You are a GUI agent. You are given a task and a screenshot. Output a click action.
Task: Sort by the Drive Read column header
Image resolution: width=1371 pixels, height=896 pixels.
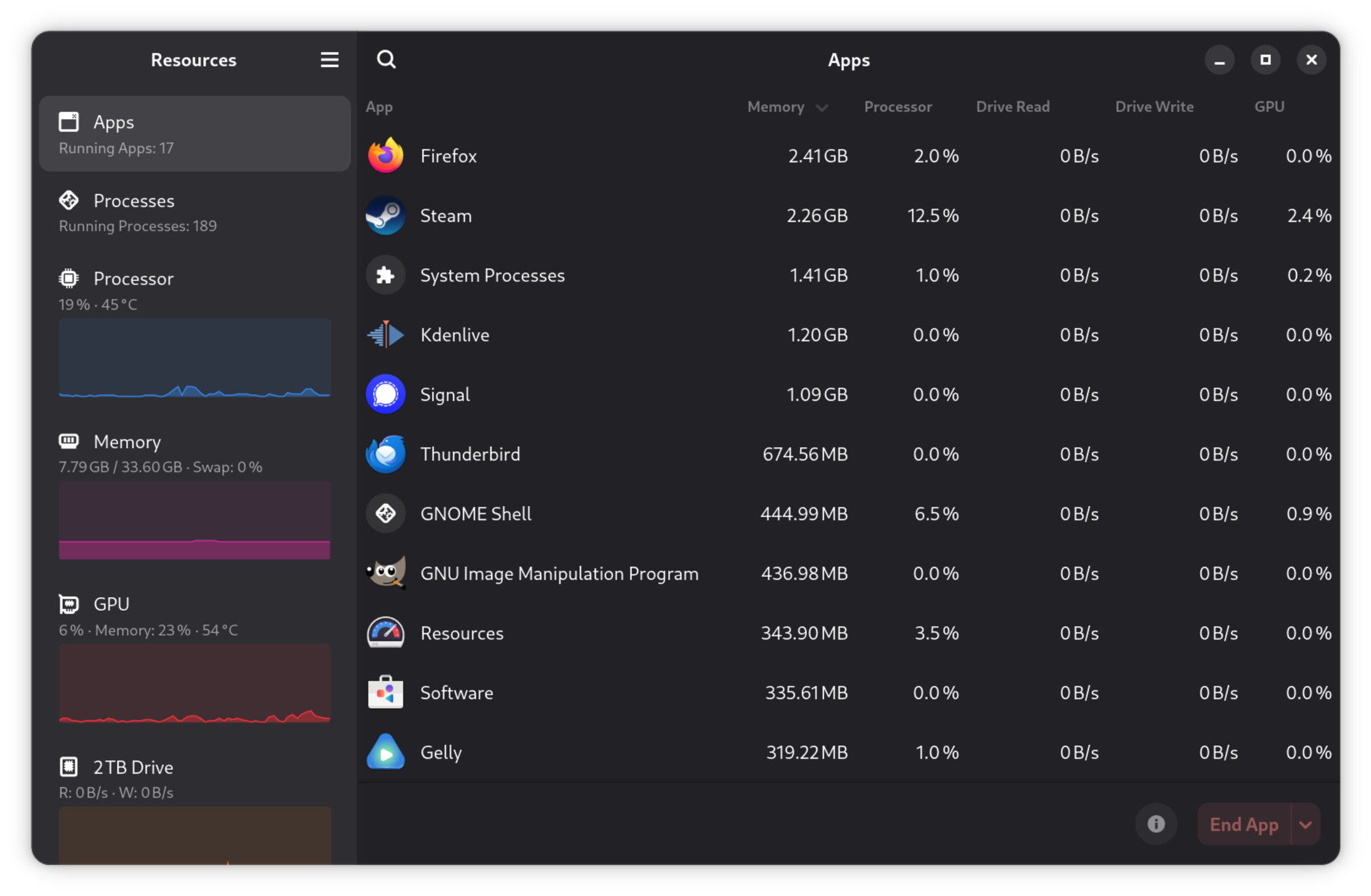(x=1012, y=107)
